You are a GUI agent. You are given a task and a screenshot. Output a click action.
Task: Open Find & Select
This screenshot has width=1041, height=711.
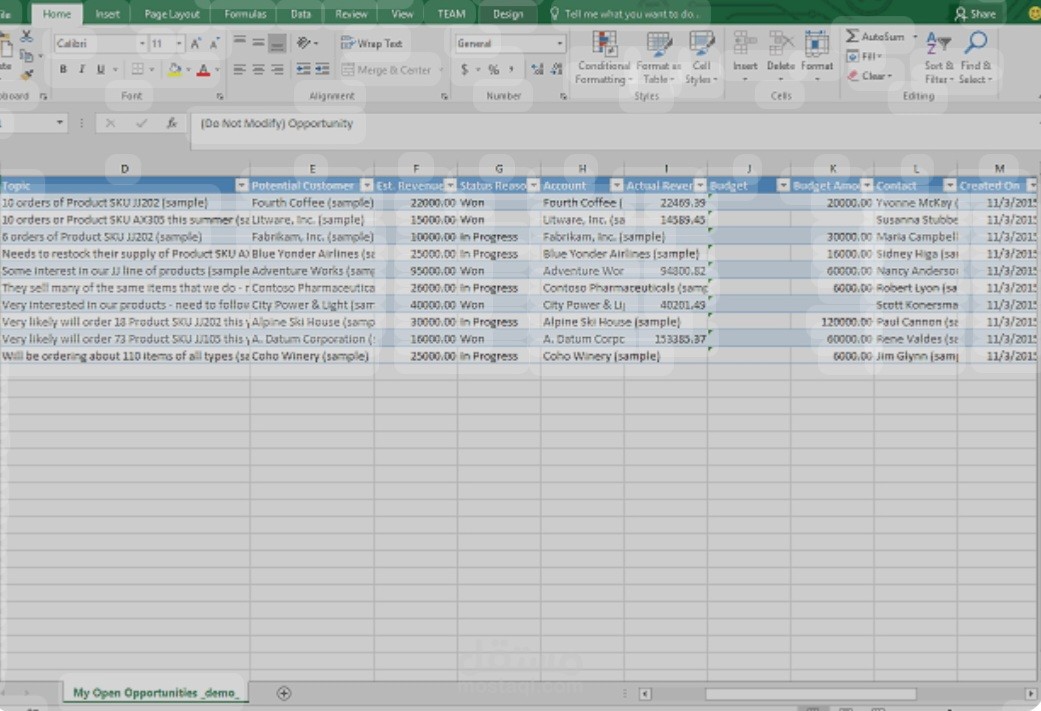pyautogui.click(x=975, y=58)
